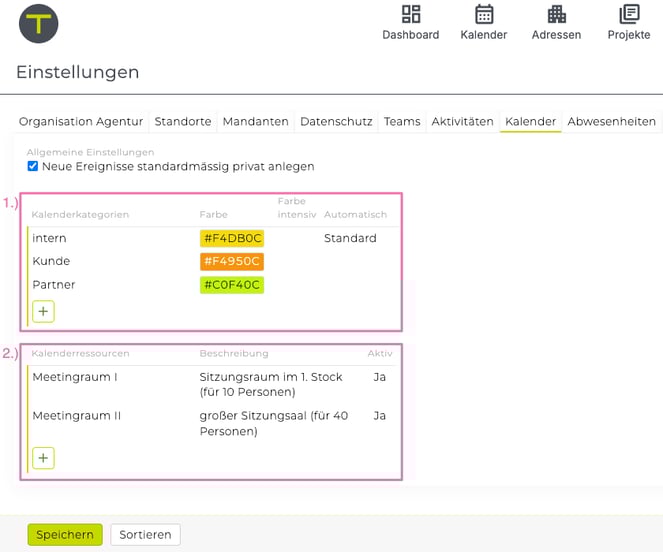Open the Dashboard icon in top navigation

(x=411, y=14)
